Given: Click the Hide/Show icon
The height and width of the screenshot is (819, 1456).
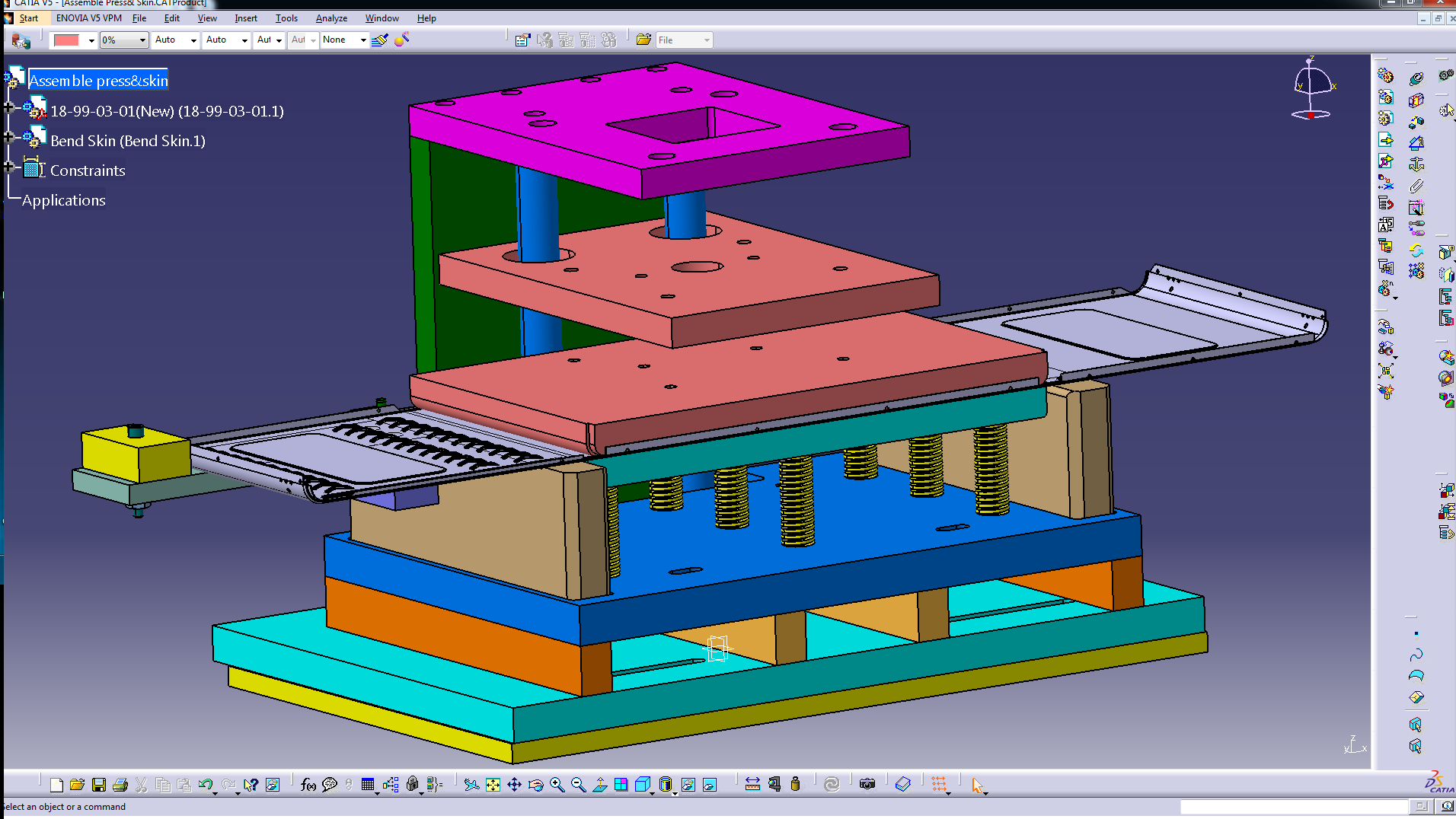Looking at the screenshot, I should 688,785.
